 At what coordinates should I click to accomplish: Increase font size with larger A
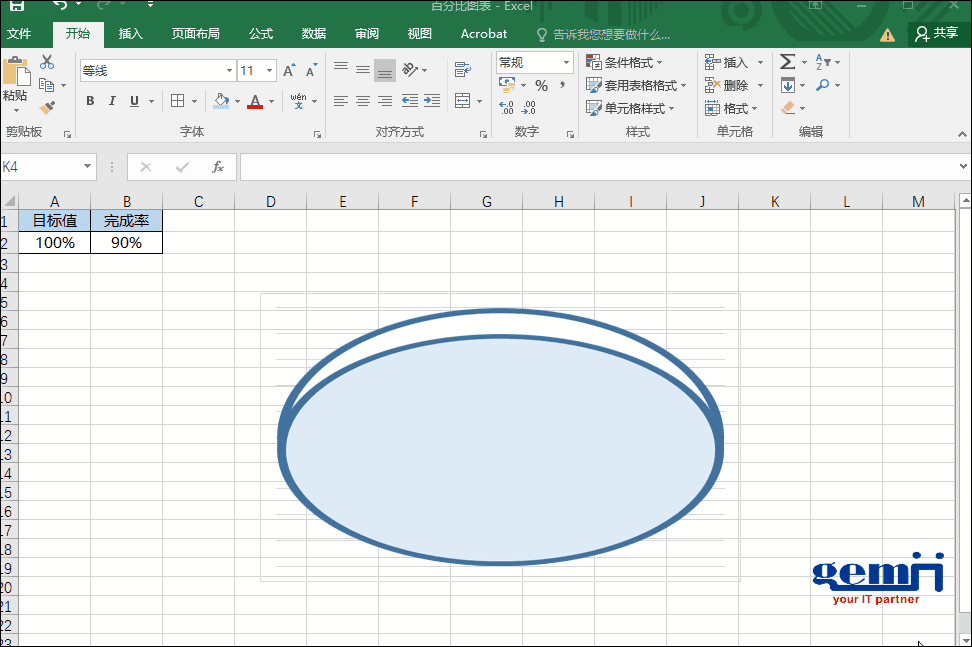tap(289, 71)
